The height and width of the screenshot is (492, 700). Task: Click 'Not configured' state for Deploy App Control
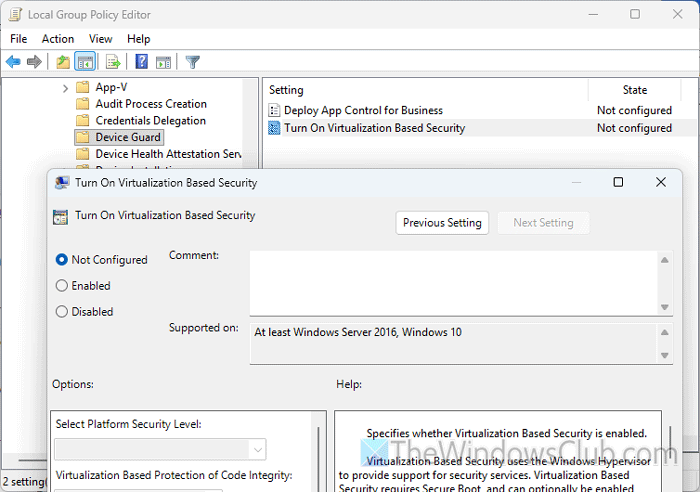pos(634,110)
